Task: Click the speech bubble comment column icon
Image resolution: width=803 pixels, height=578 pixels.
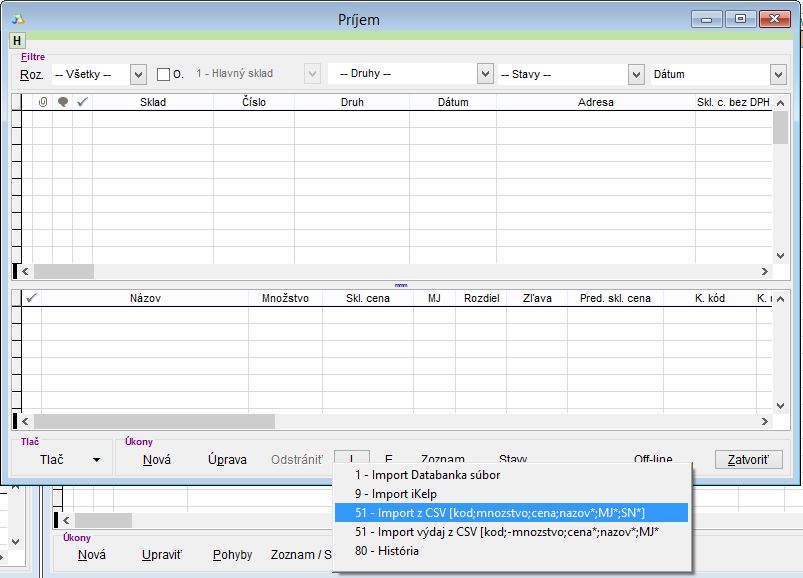Action: [63, 102]
